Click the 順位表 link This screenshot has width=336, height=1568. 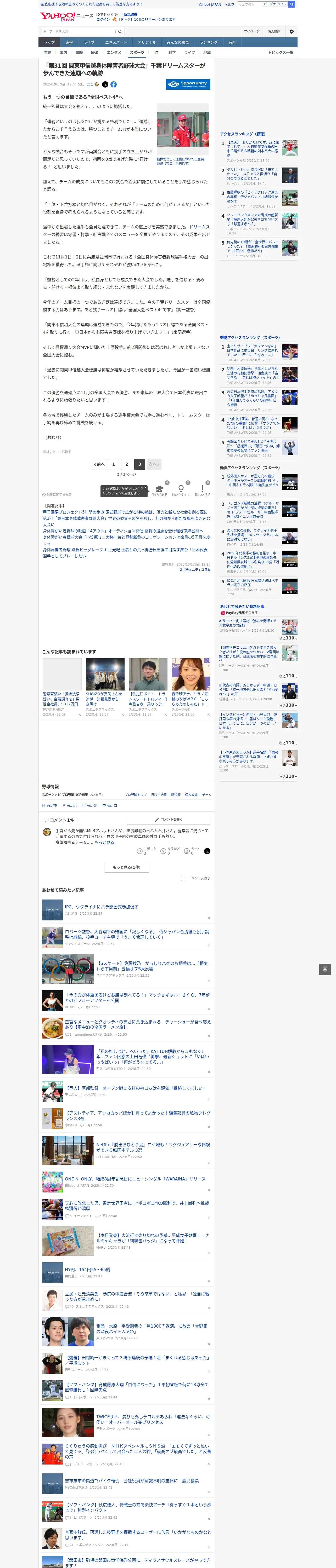(176, 795)
